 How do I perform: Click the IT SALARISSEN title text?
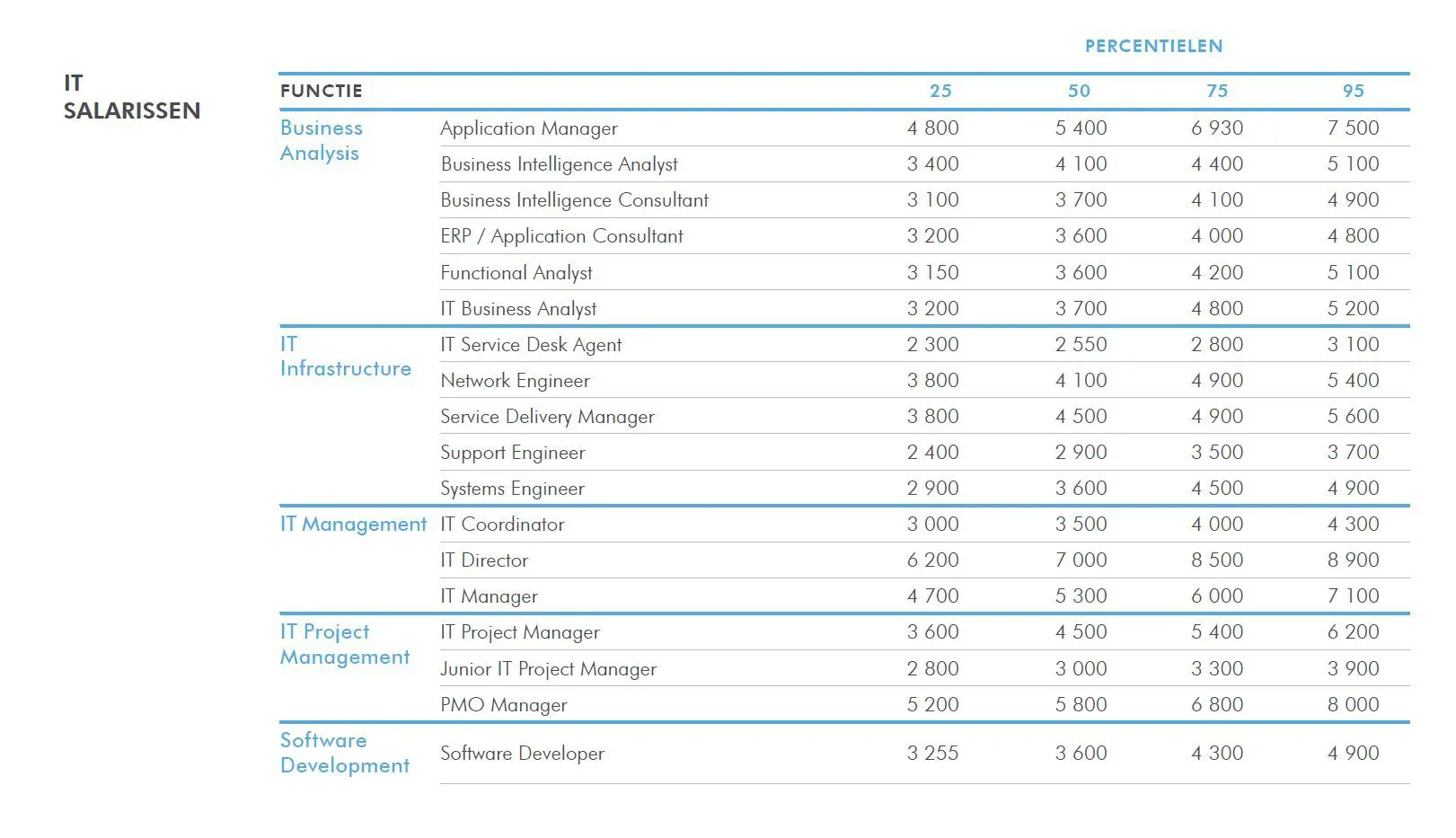pos(132,97)
